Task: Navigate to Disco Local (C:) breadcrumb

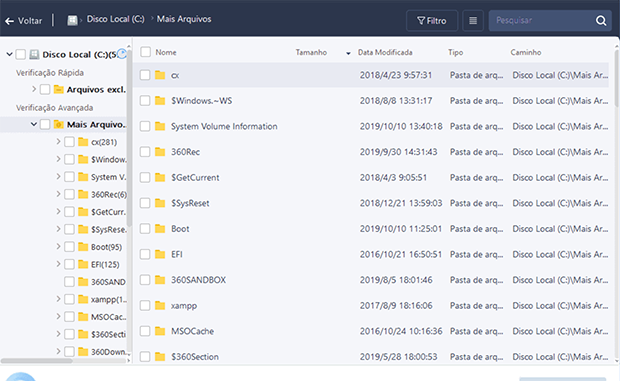Action: pos(115,19)
